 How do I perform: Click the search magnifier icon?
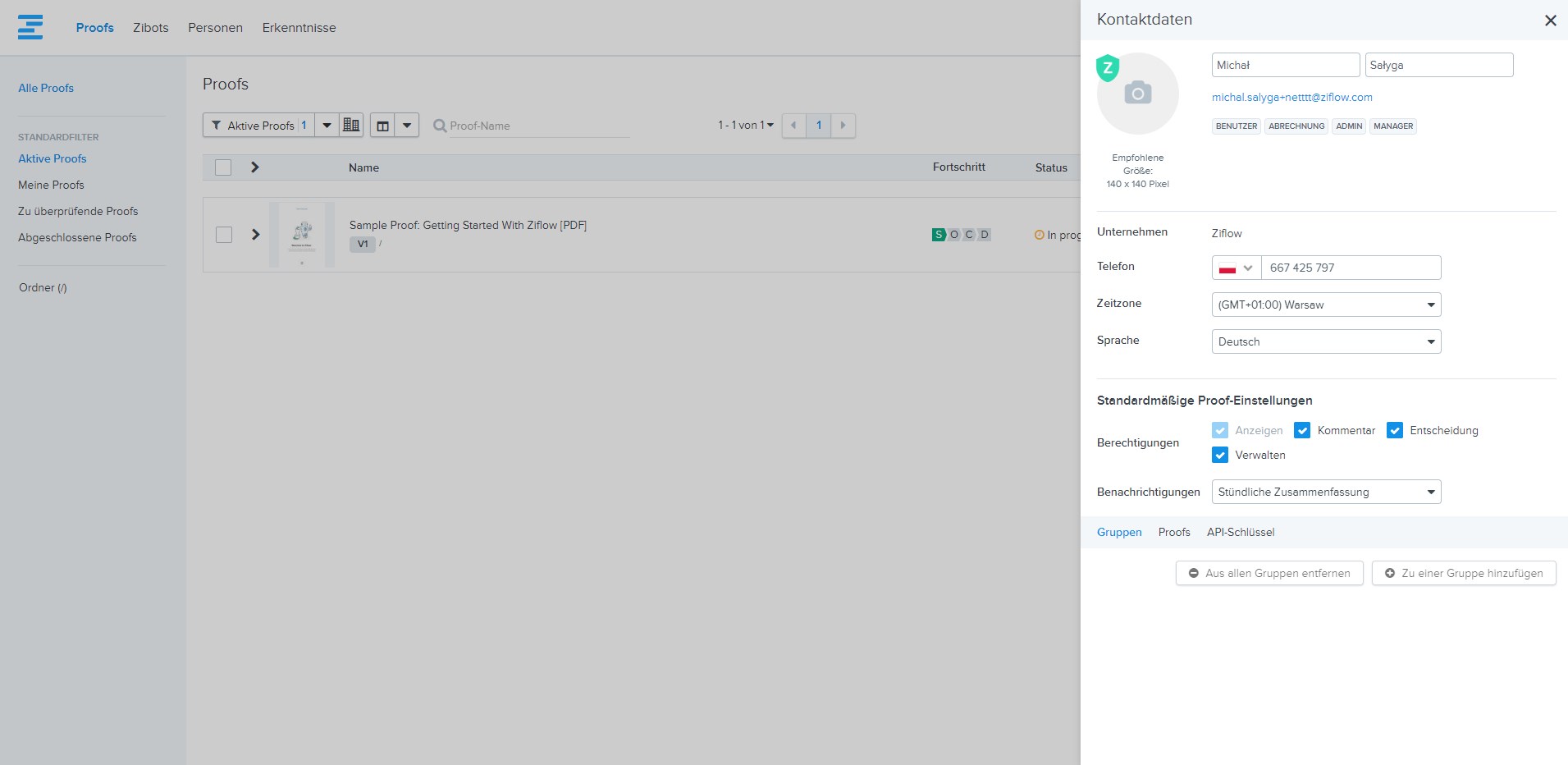[x=440, y=126]
